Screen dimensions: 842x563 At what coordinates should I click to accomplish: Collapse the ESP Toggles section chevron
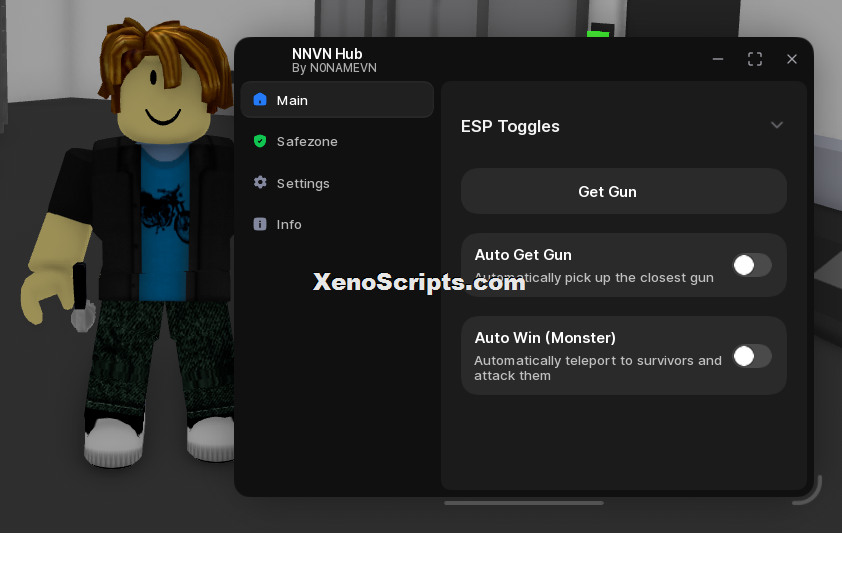click(776, 125)
